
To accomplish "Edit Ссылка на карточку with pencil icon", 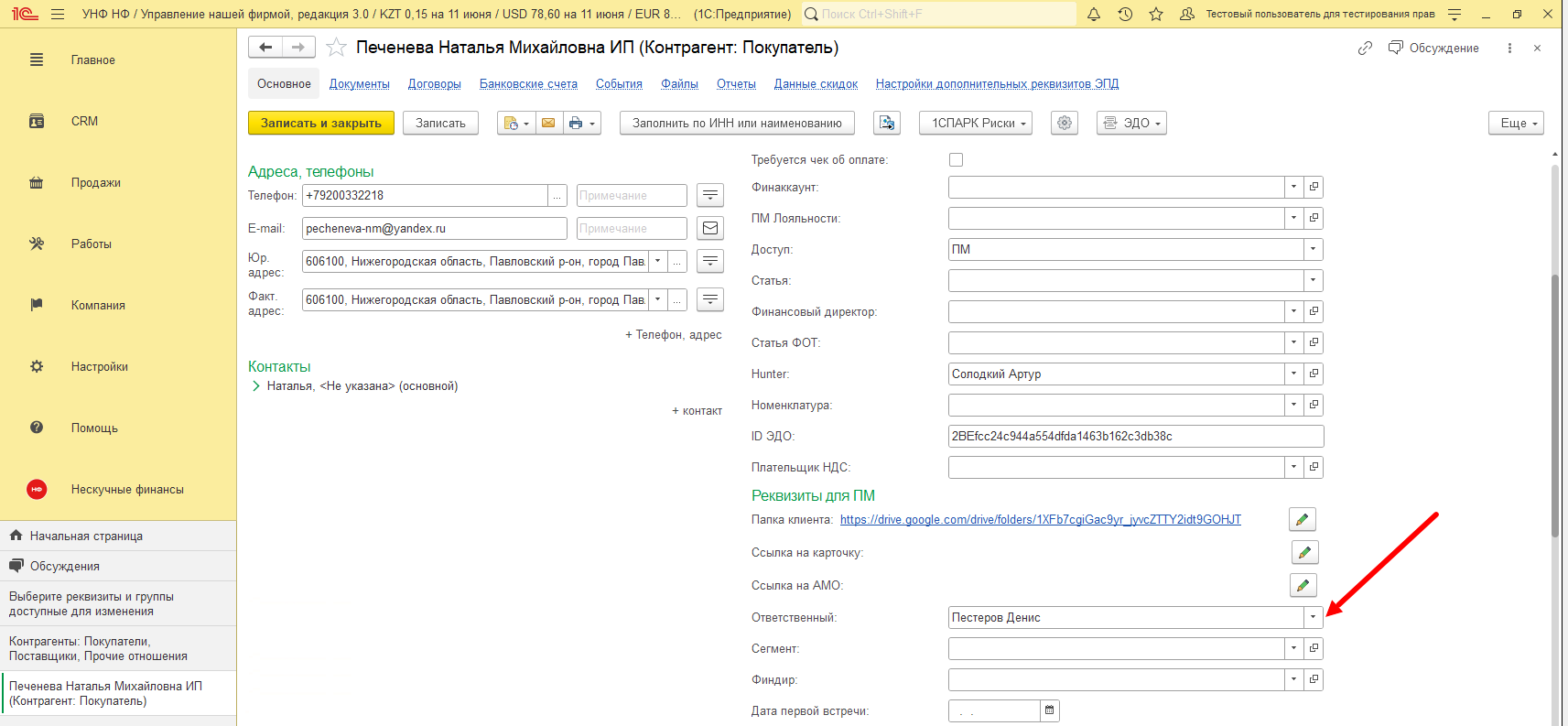I will pos(1304,552).
